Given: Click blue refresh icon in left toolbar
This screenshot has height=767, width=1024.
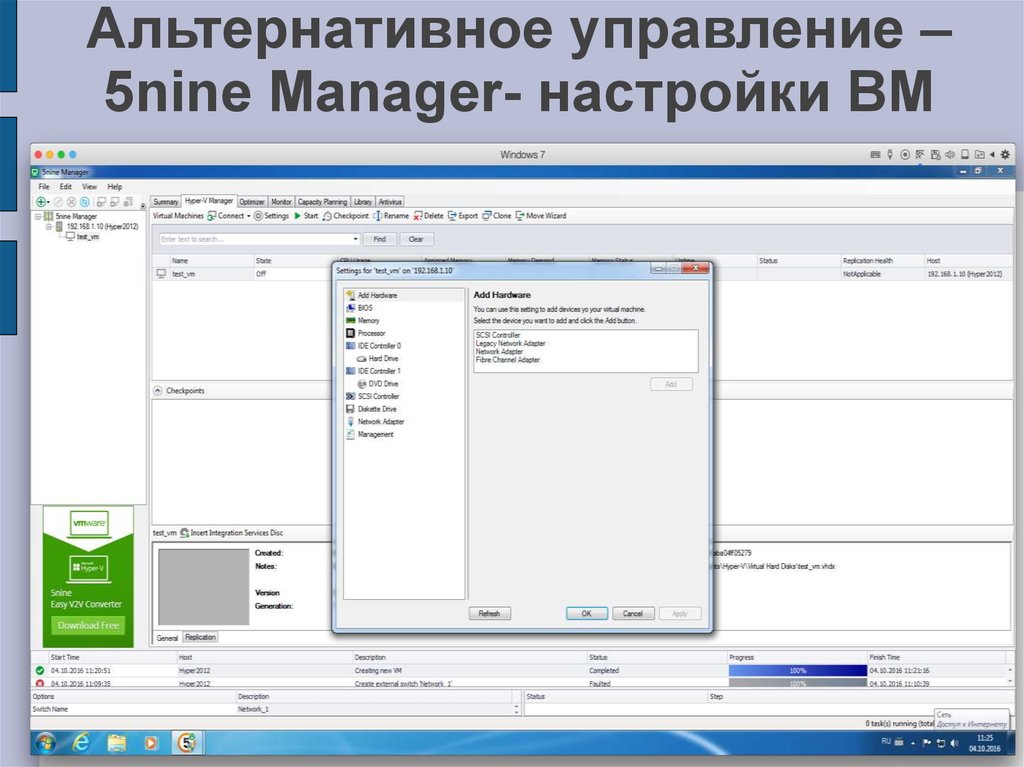Looking at the screenshot, I should coord(84,202).
